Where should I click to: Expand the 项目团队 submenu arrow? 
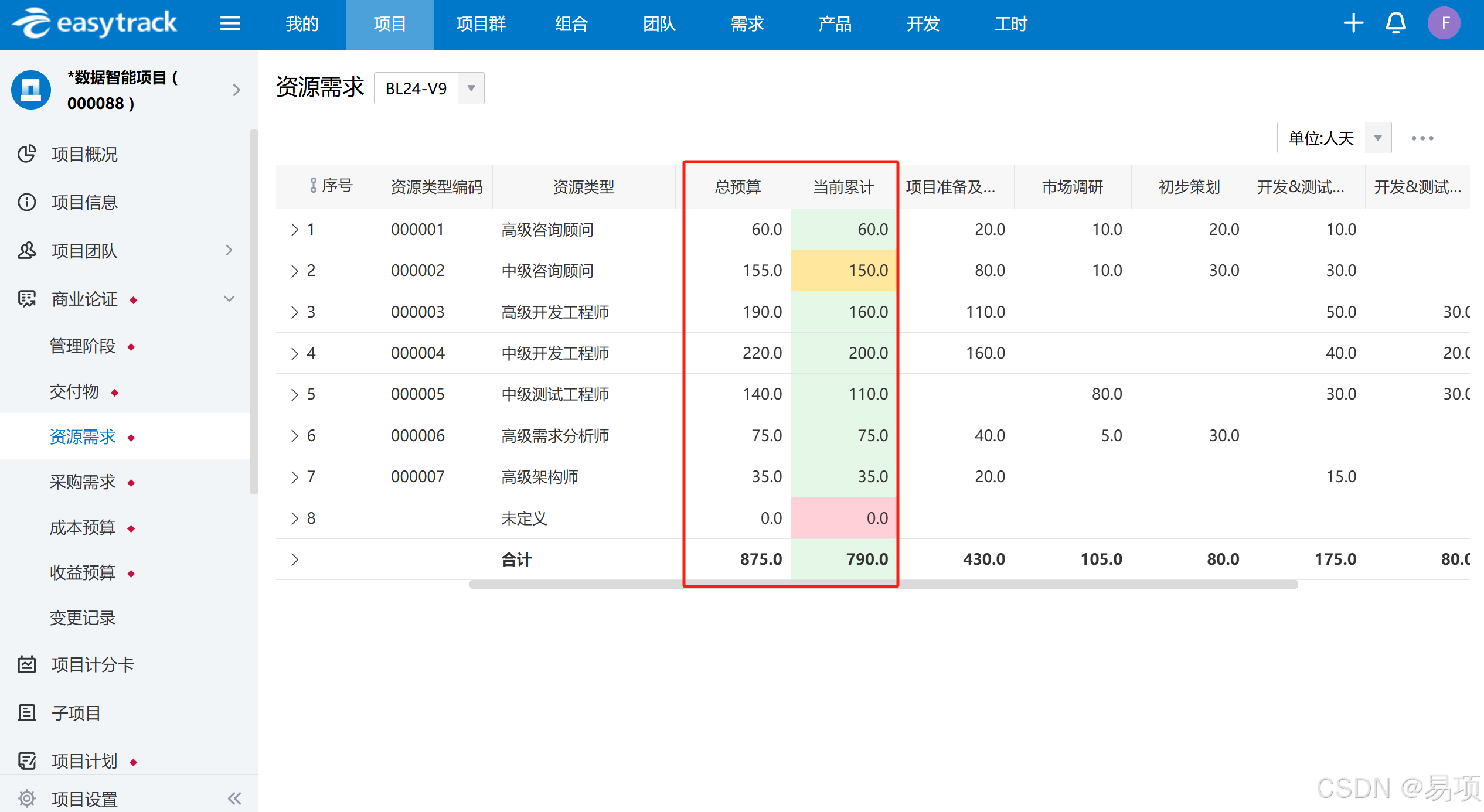[x=229, y=251]
